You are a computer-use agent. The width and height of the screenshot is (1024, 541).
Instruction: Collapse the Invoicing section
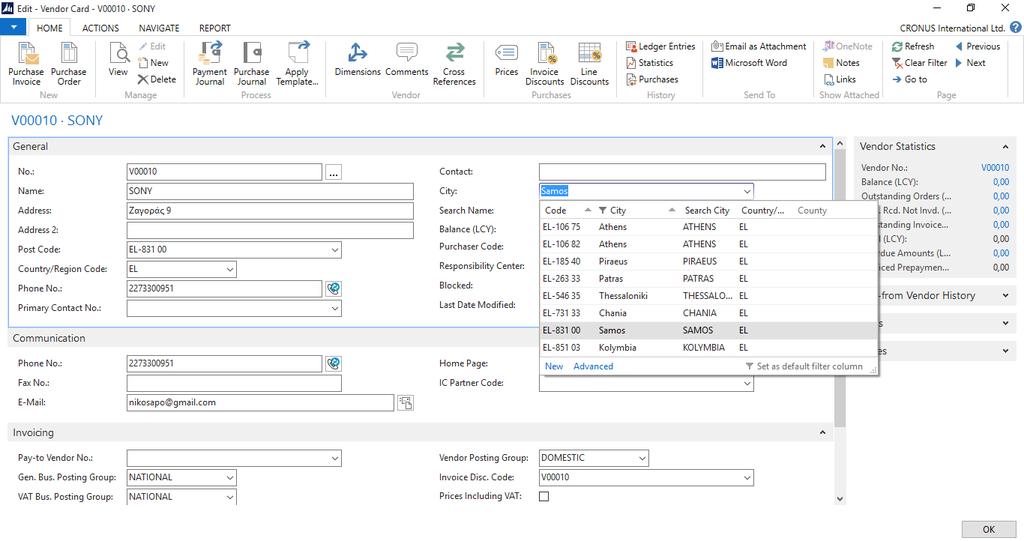[x=822, y=433]
